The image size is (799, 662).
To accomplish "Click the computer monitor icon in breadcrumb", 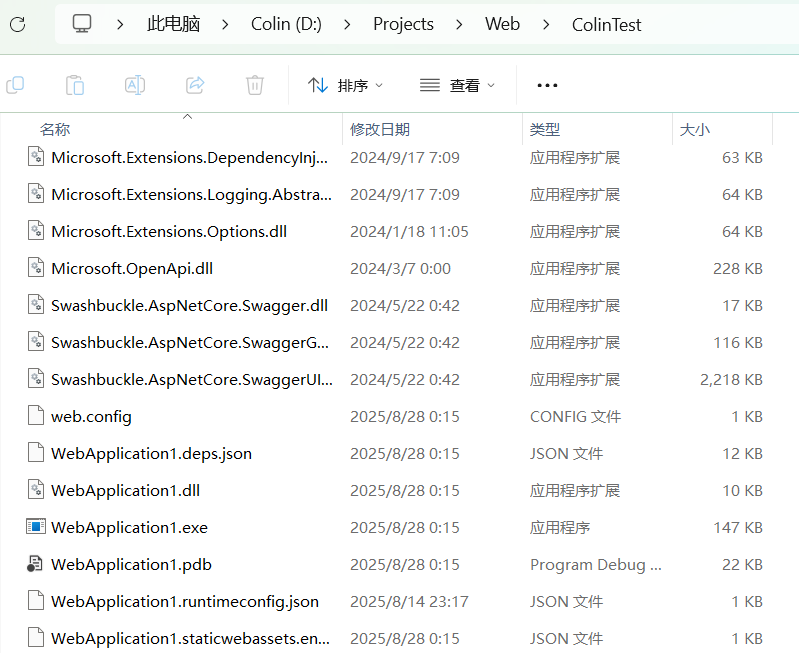I will (x=82, y=24).
